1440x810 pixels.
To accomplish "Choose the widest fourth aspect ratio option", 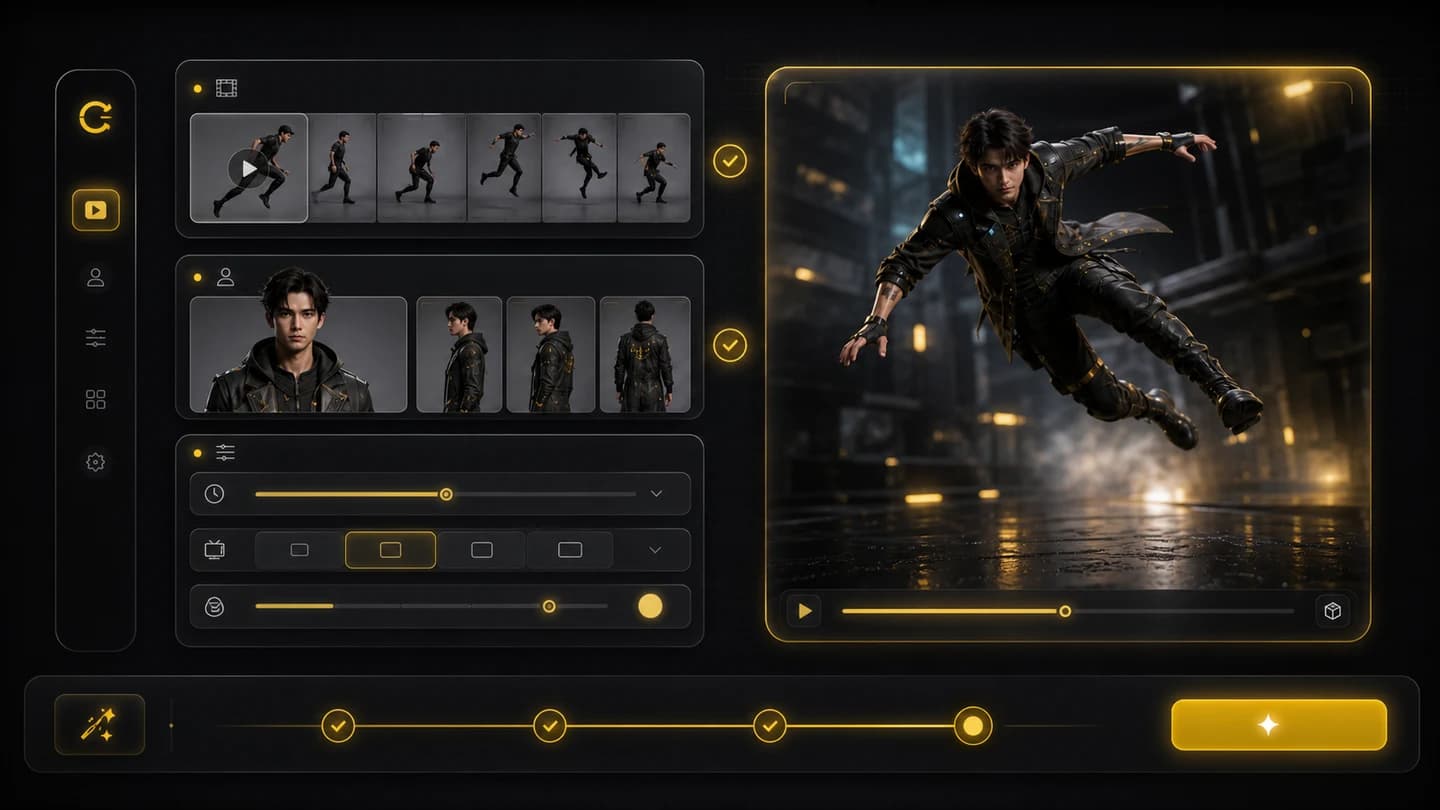I will tap(570, 550).
